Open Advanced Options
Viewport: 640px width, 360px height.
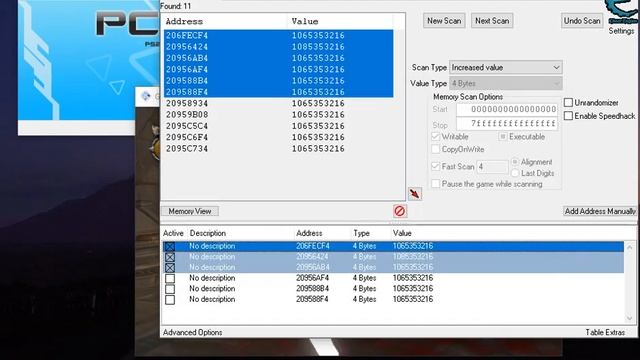pos(192,332)
